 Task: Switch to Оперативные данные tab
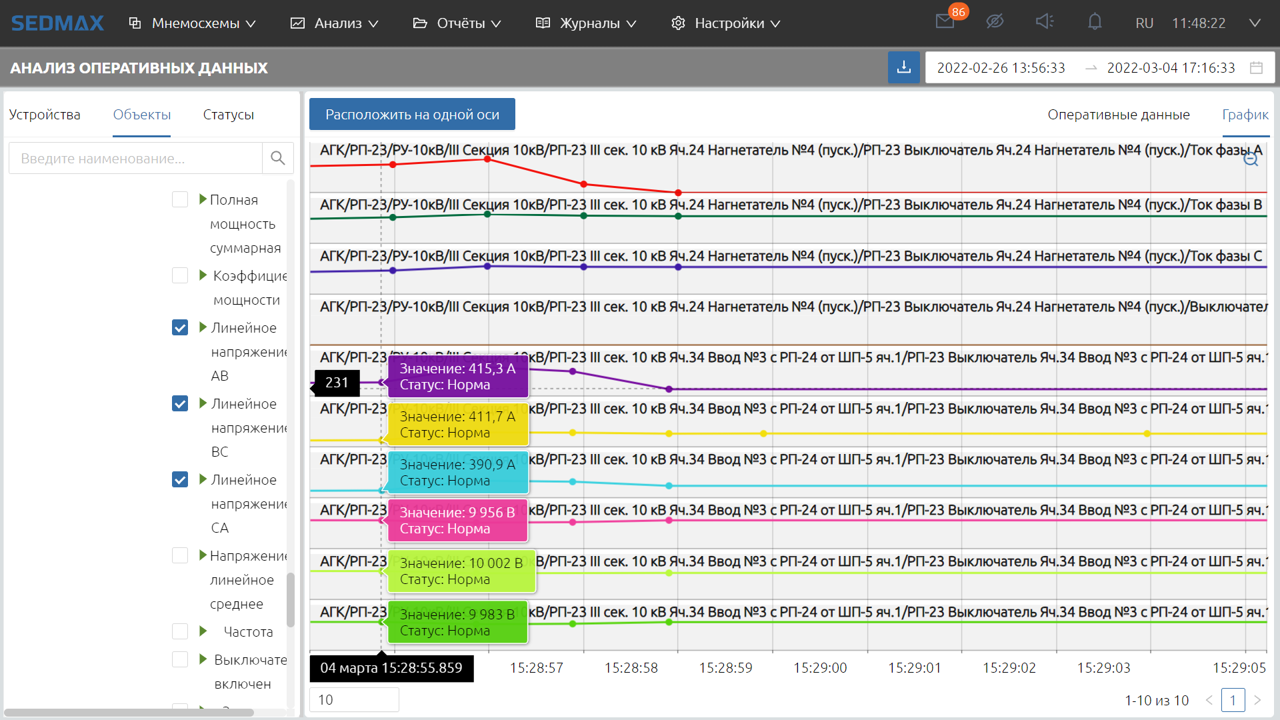coord(1118,115)
